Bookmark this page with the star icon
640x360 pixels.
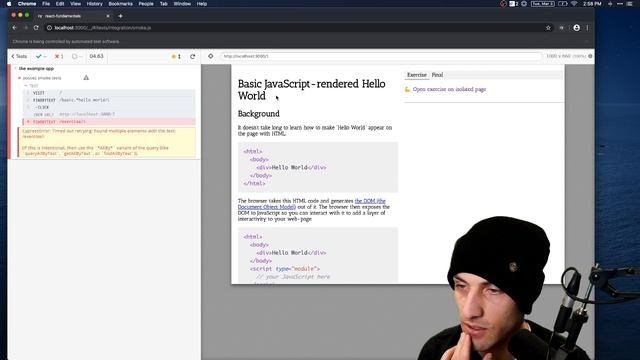[548, 28]
